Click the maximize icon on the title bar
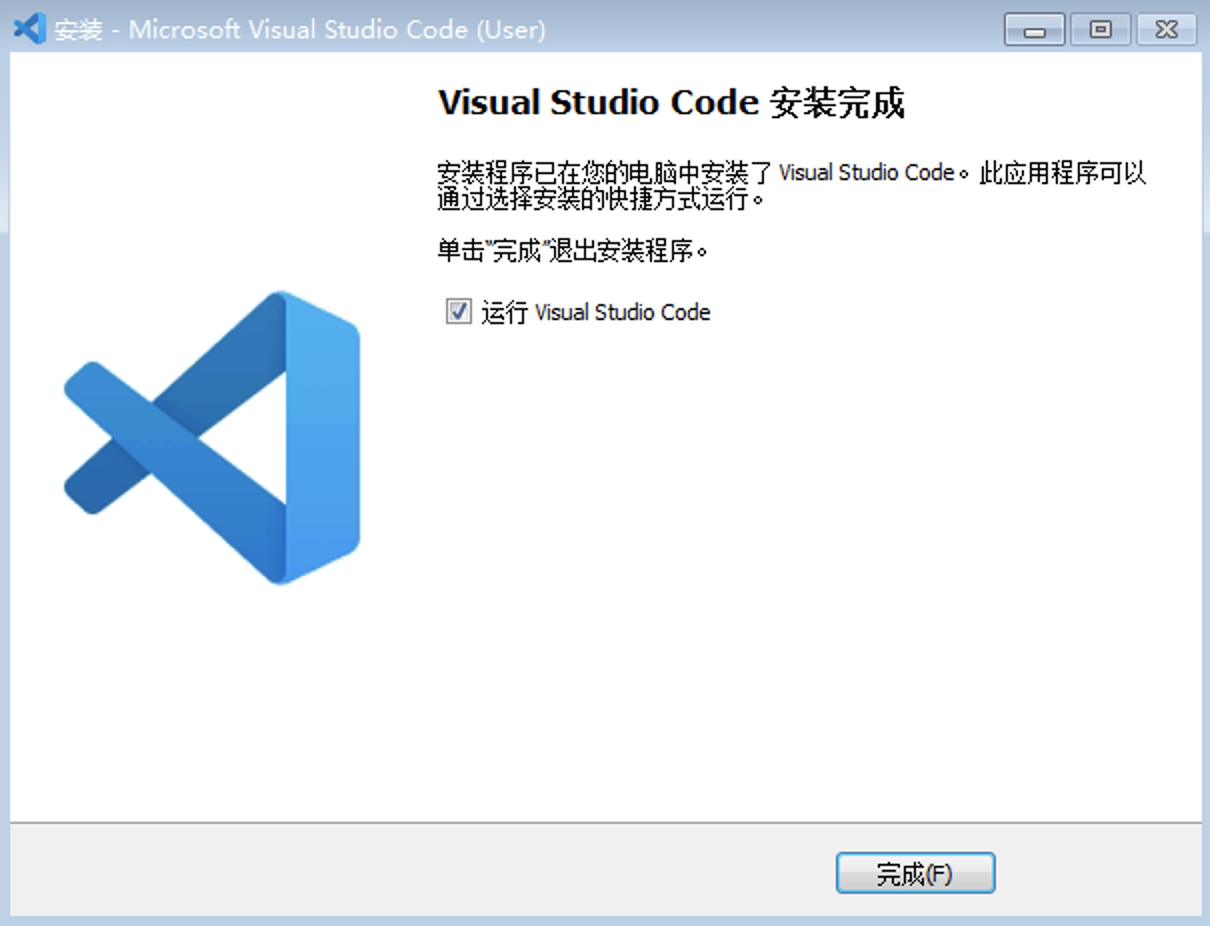1210x926 pixels. [1098, 29]
